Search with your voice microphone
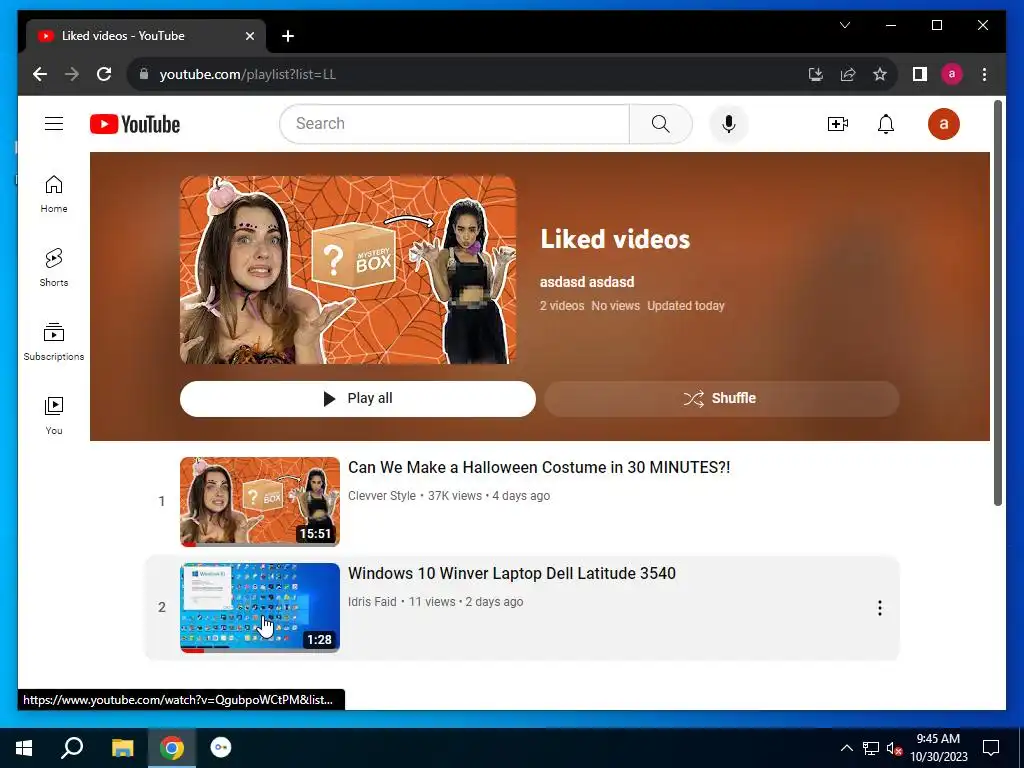The width and height of the screenshot is (1024, 768). pyautogui.click(x=729, y=124)
